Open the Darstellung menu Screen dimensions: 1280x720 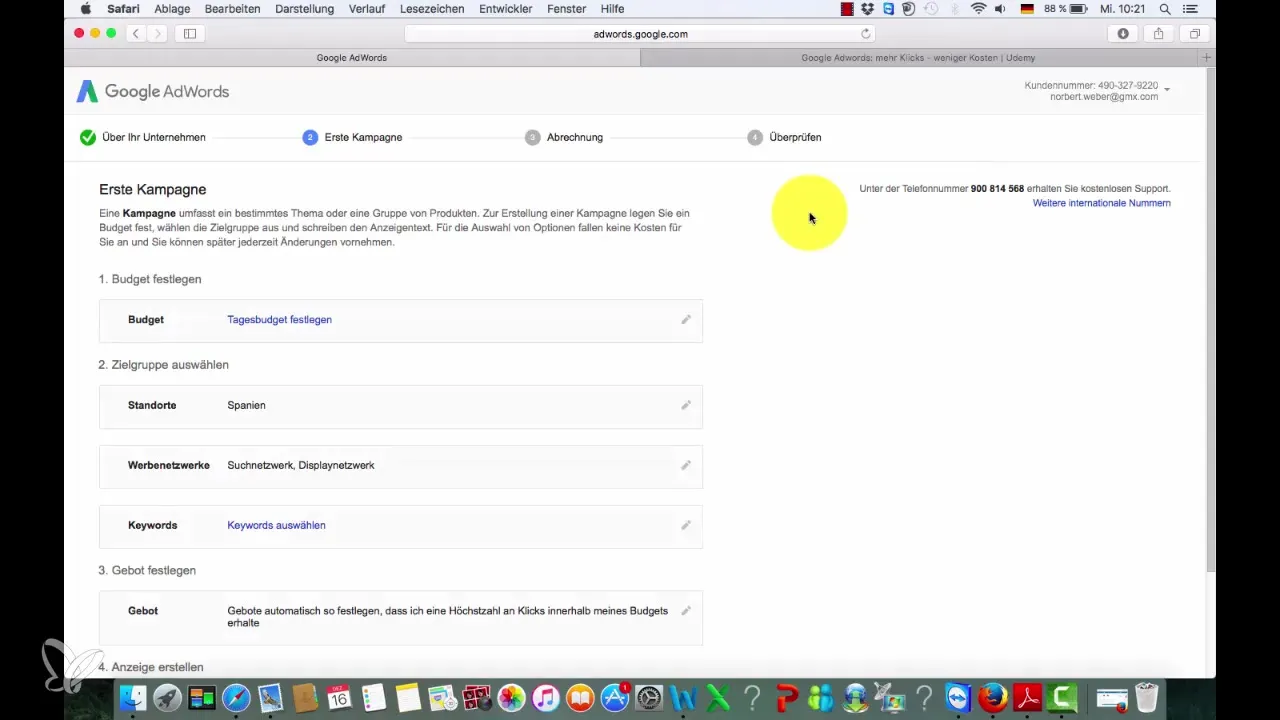(305, 9)
